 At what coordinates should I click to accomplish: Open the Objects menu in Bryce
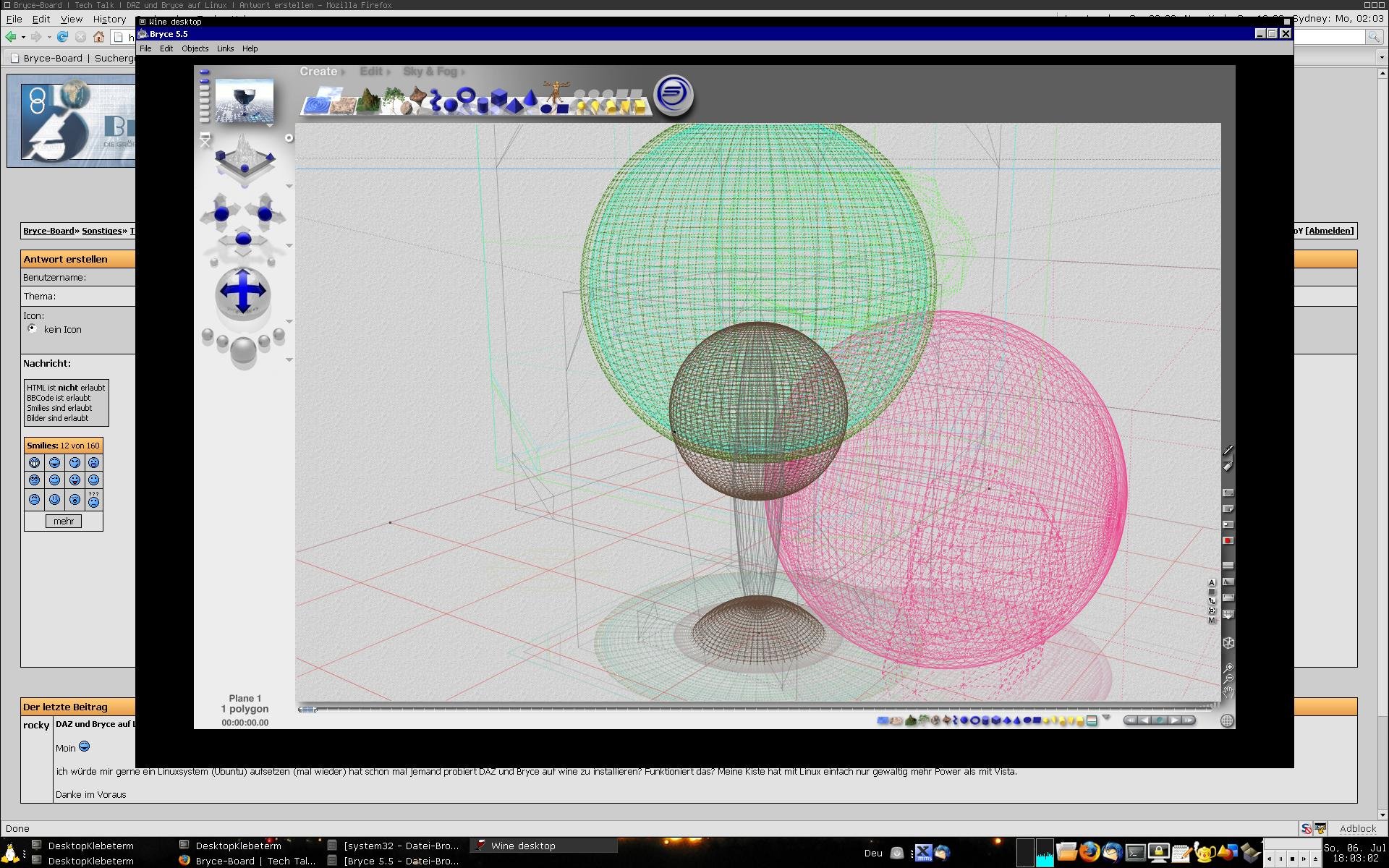coord(195,48)
